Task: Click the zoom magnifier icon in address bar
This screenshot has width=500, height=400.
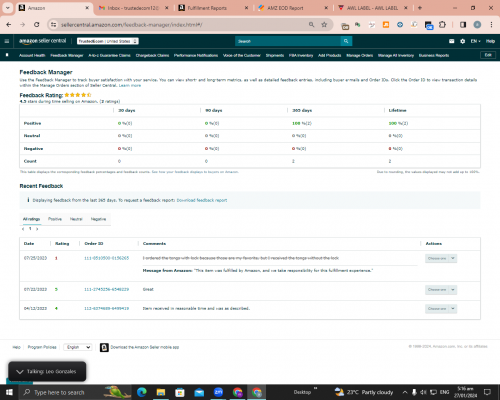Action: tap(311, 25)
